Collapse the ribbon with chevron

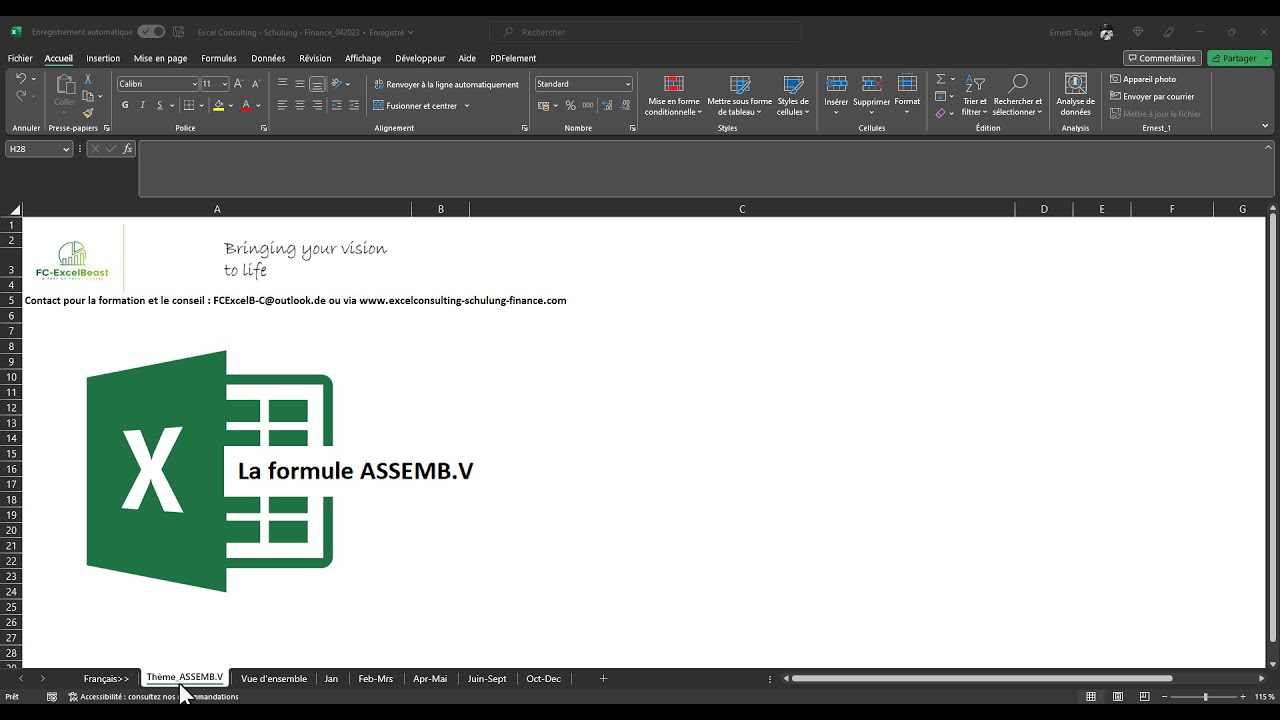(1265, 126)
